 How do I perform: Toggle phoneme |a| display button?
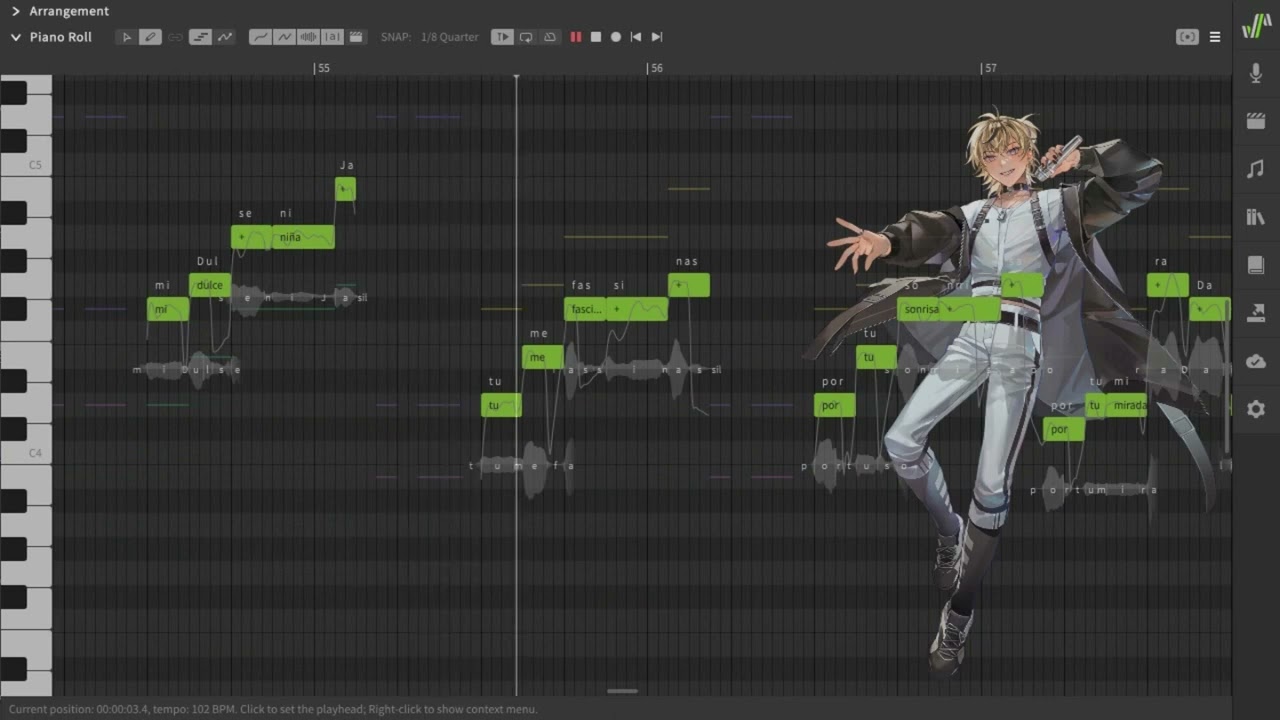point(332,37)
